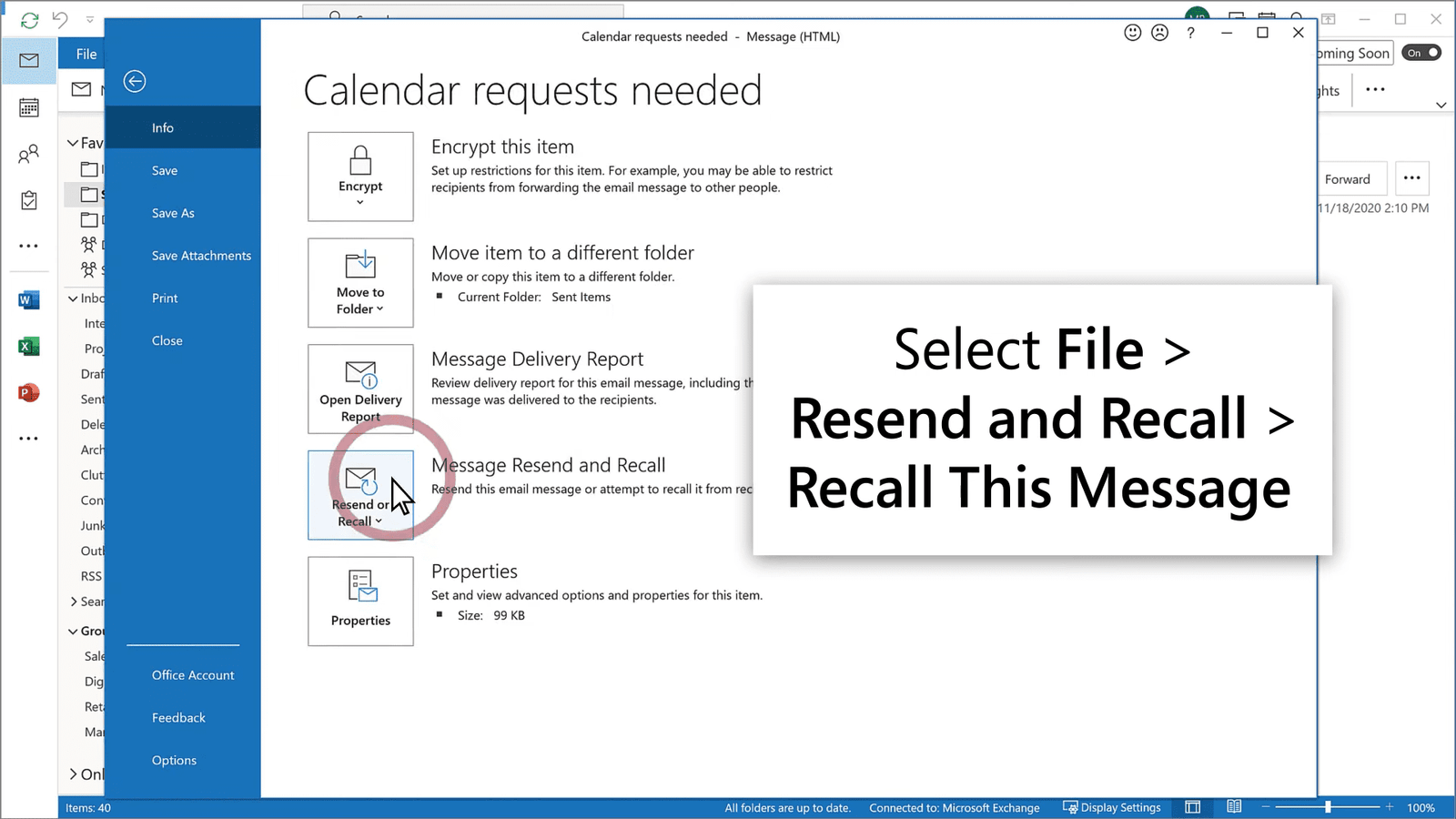The width and height of the screenshot is (1456, 819).
Task: Click the '99 KB' size value
Action: 509,615
